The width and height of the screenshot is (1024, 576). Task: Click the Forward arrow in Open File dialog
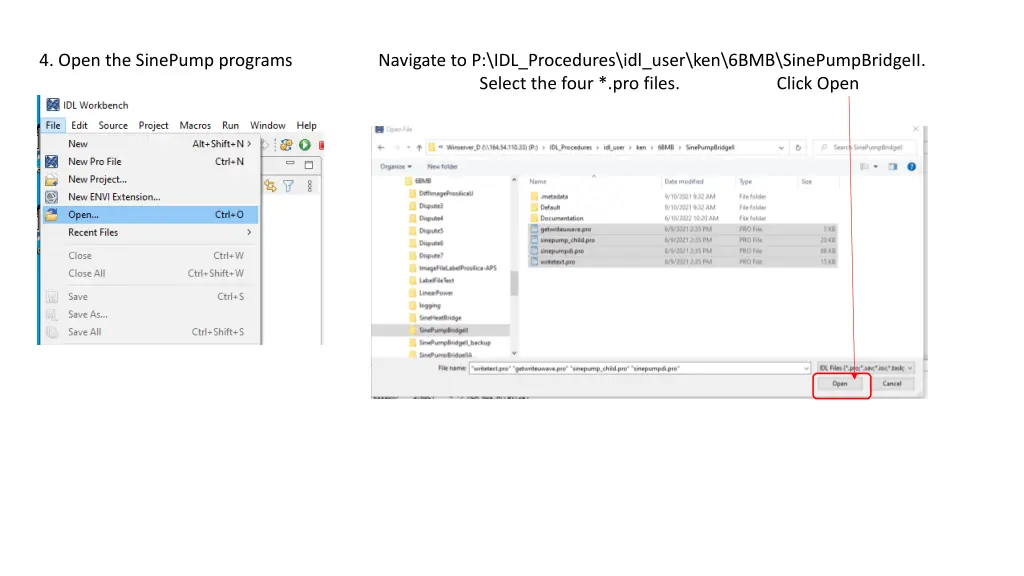396,148
